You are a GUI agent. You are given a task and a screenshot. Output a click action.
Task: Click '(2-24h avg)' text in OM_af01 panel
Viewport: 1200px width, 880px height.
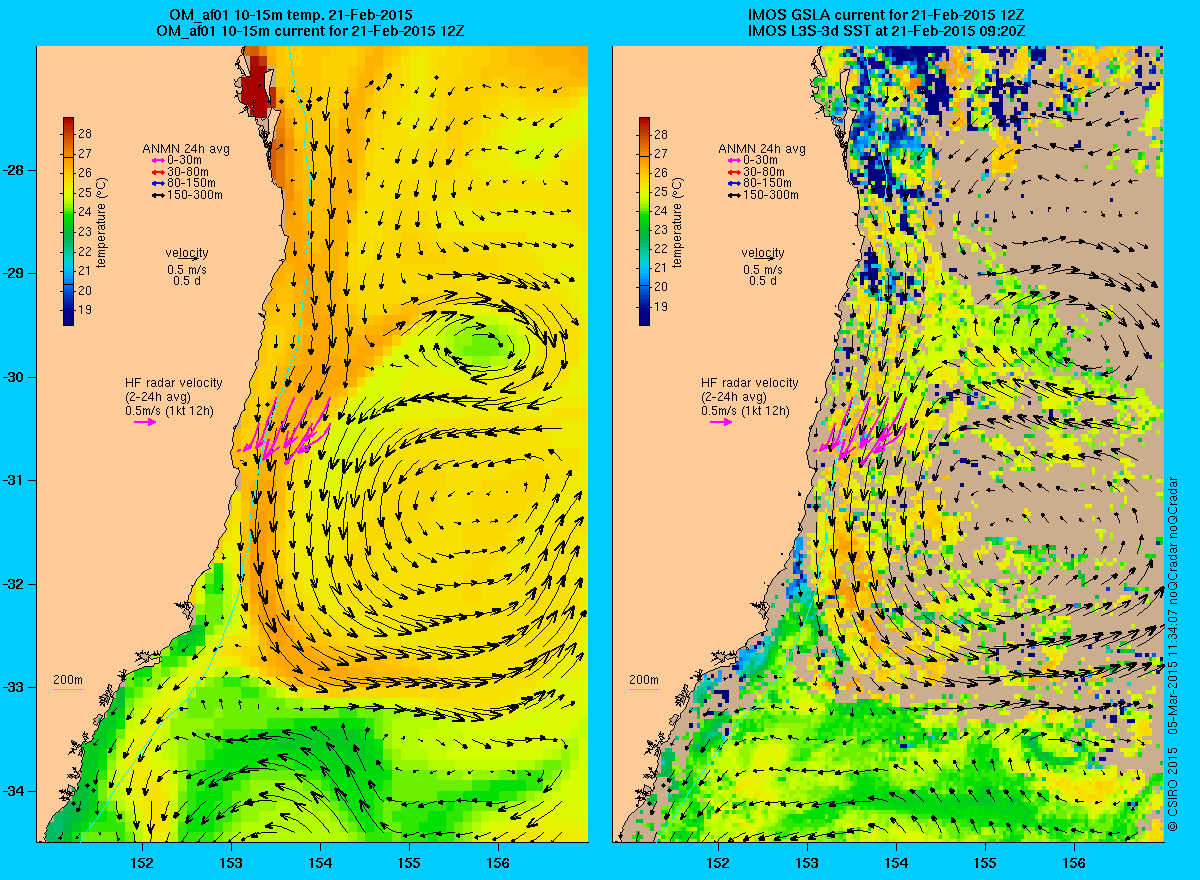[158, 397]
